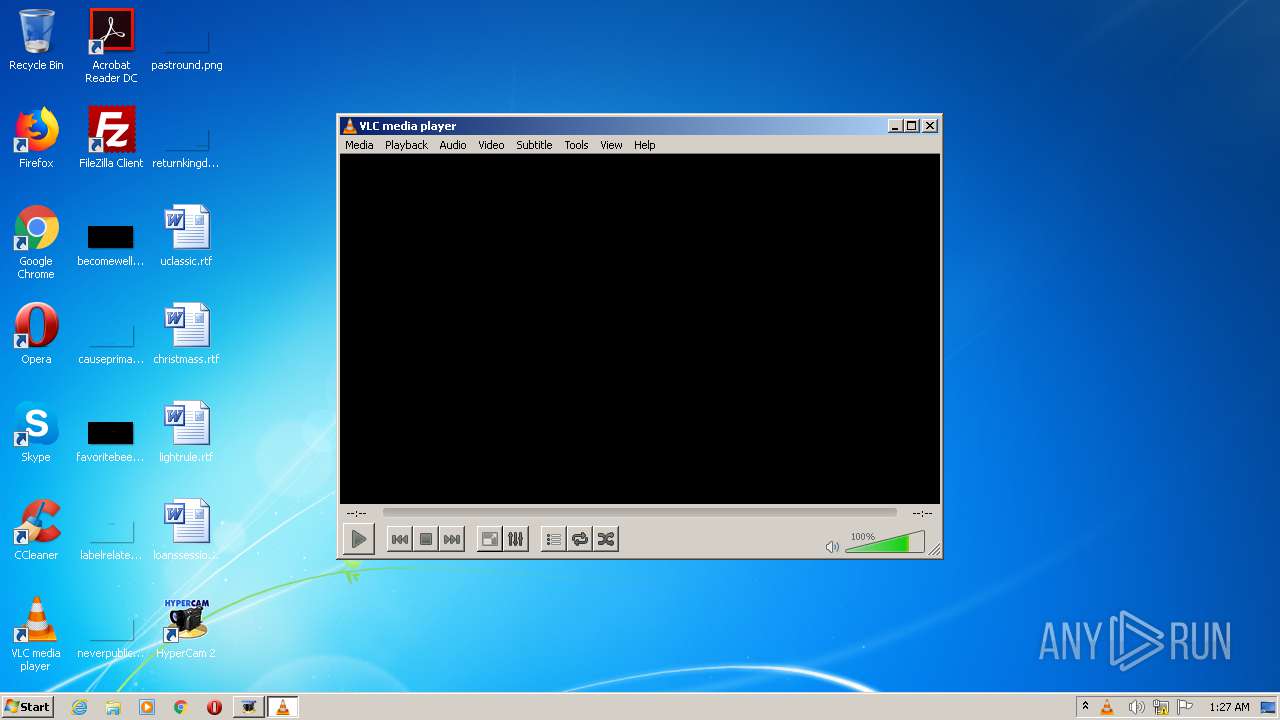
Task: Click the Next media button
Action: click(x=452, y=539)
